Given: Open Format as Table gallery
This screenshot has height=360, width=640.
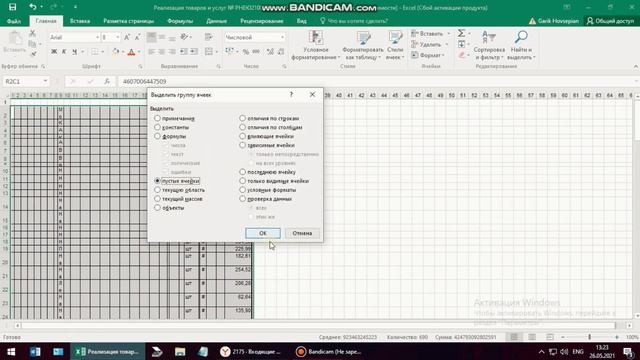Looking at the screenshot, I should tap(362, 45).
